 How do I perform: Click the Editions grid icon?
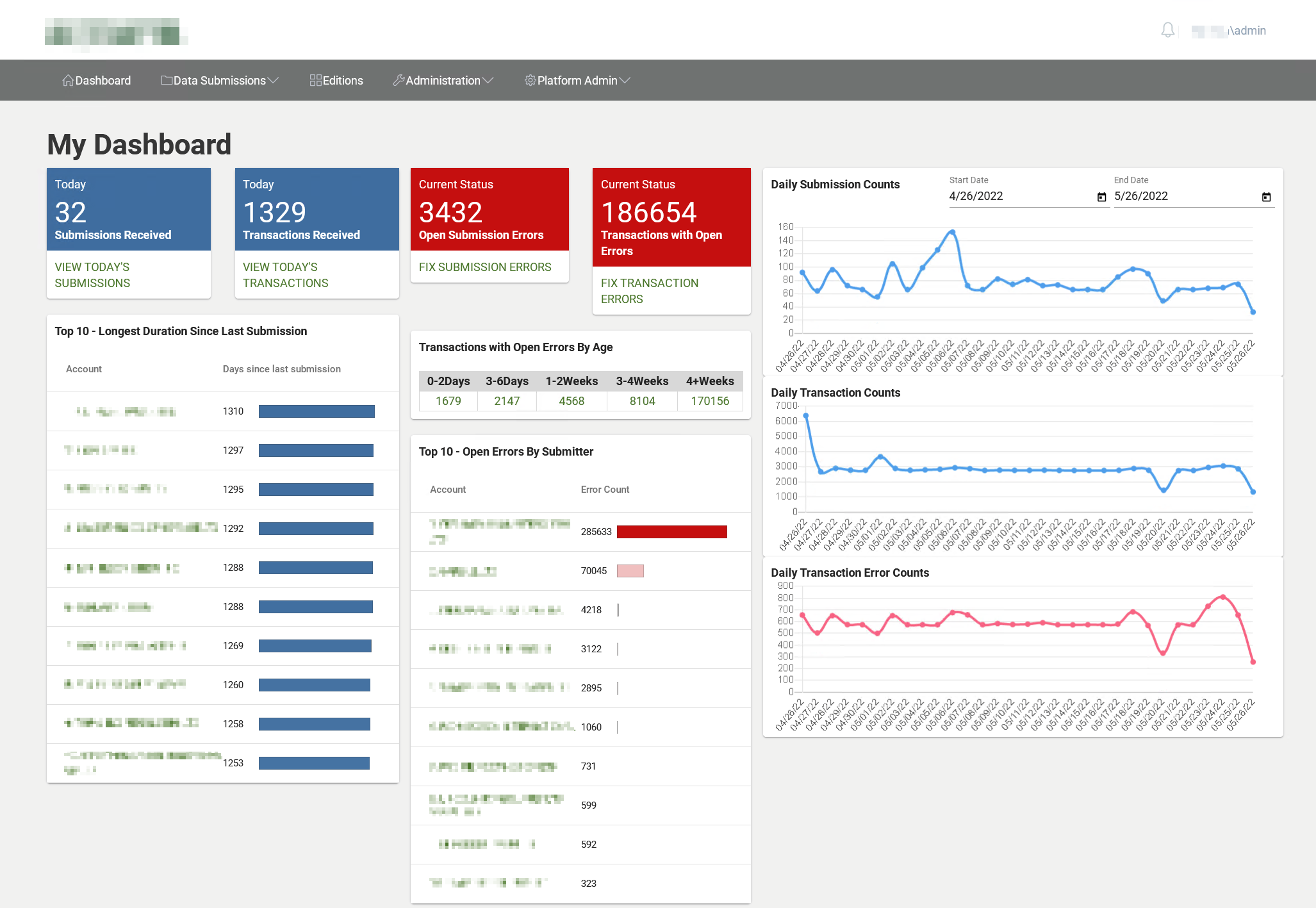pos(315,80)
